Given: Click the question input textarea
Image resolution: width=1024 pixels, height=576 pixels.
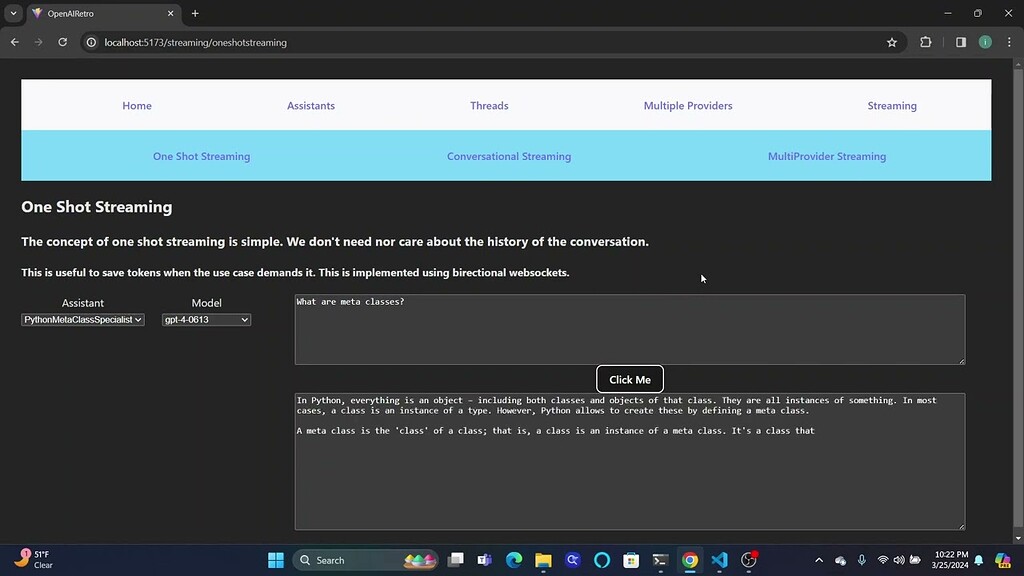Looking at the screenshot, I should click(x=629, y=329).
